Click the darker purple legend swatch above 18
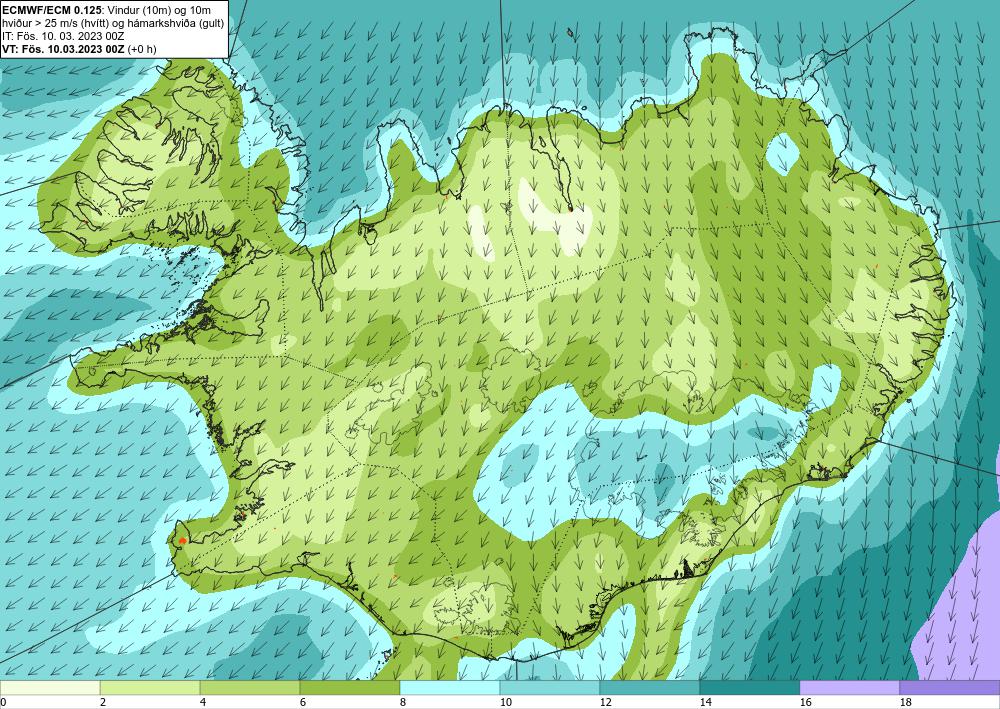1000x709 pixels. pyautogui.click(x=950, y=687)
